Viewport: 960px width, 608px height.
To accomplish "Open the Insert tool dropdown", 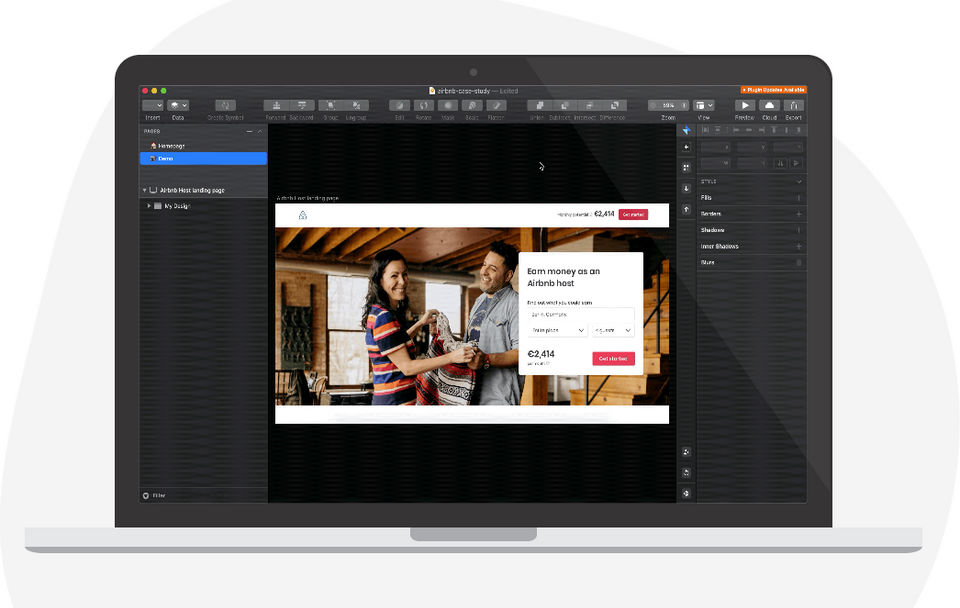I will point(152,105).
